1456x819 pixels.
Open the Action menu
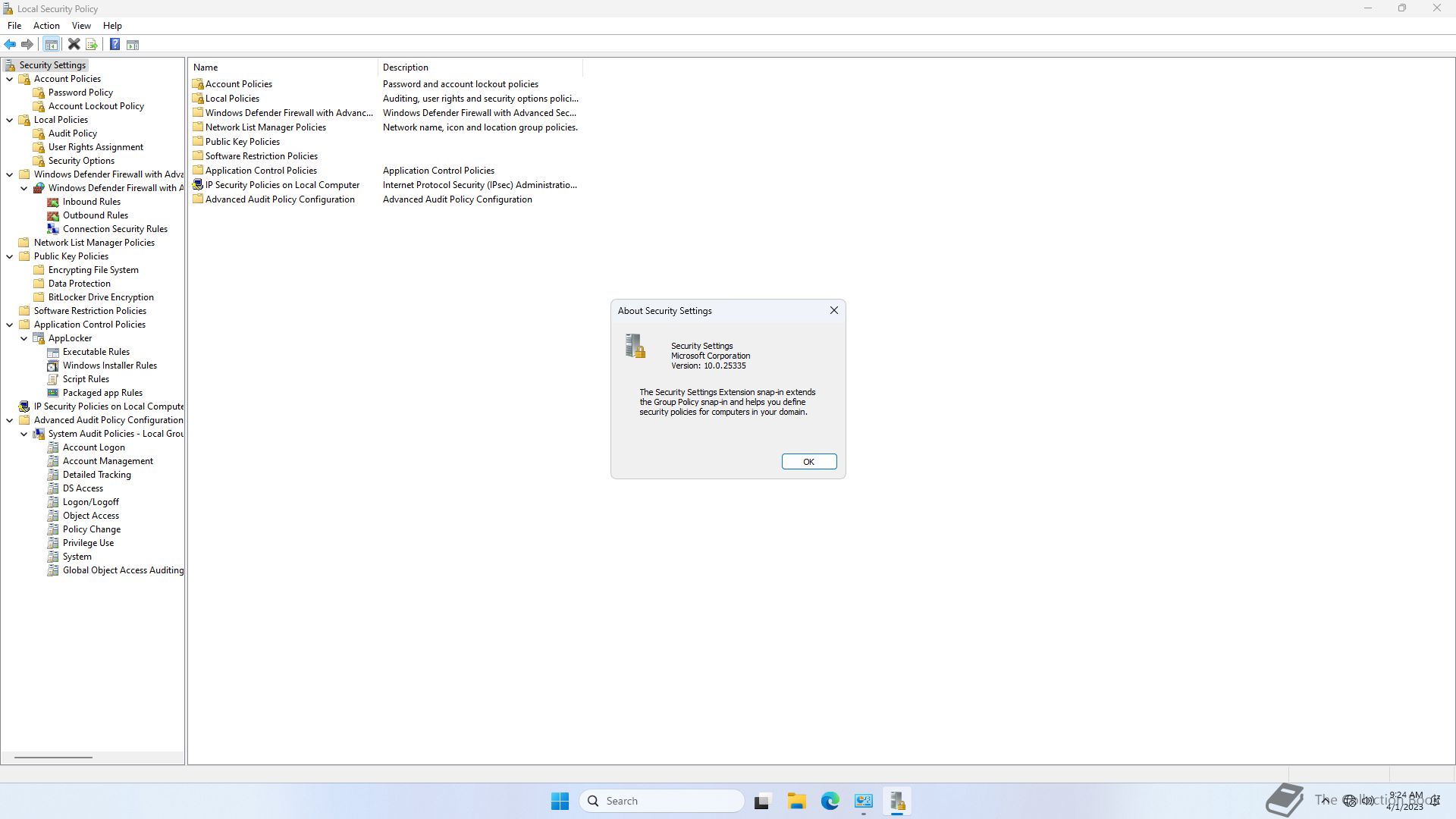46,26
